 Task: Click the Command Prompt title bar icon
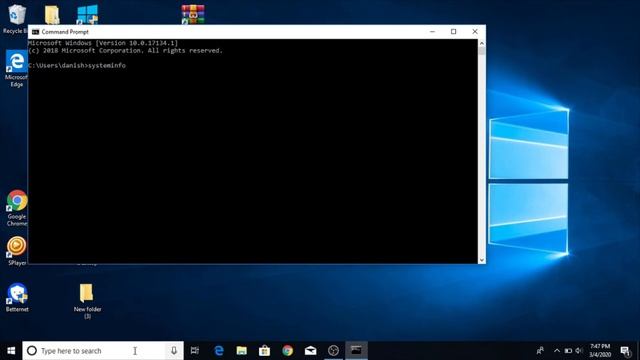point(36,32)
